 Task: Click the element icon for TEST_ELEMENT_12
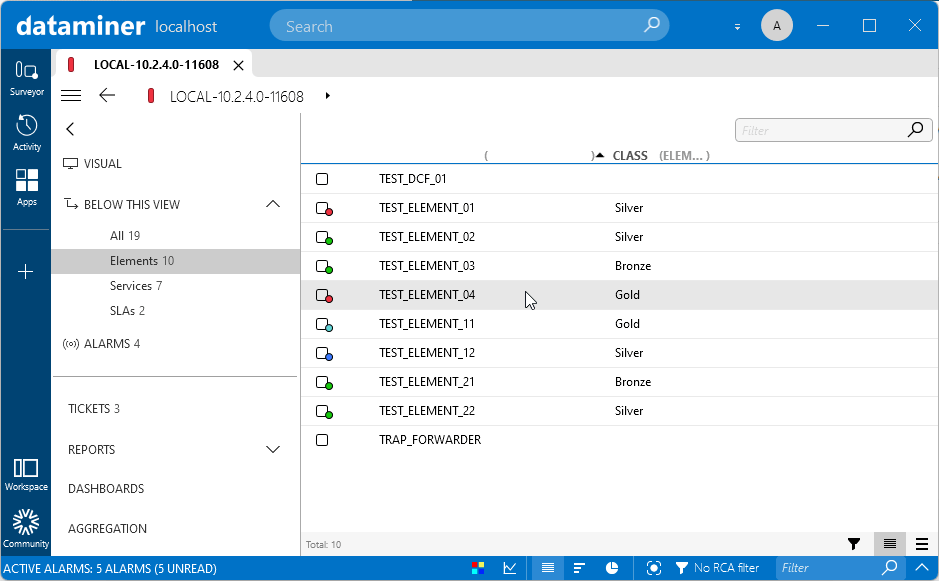point(324,353)
